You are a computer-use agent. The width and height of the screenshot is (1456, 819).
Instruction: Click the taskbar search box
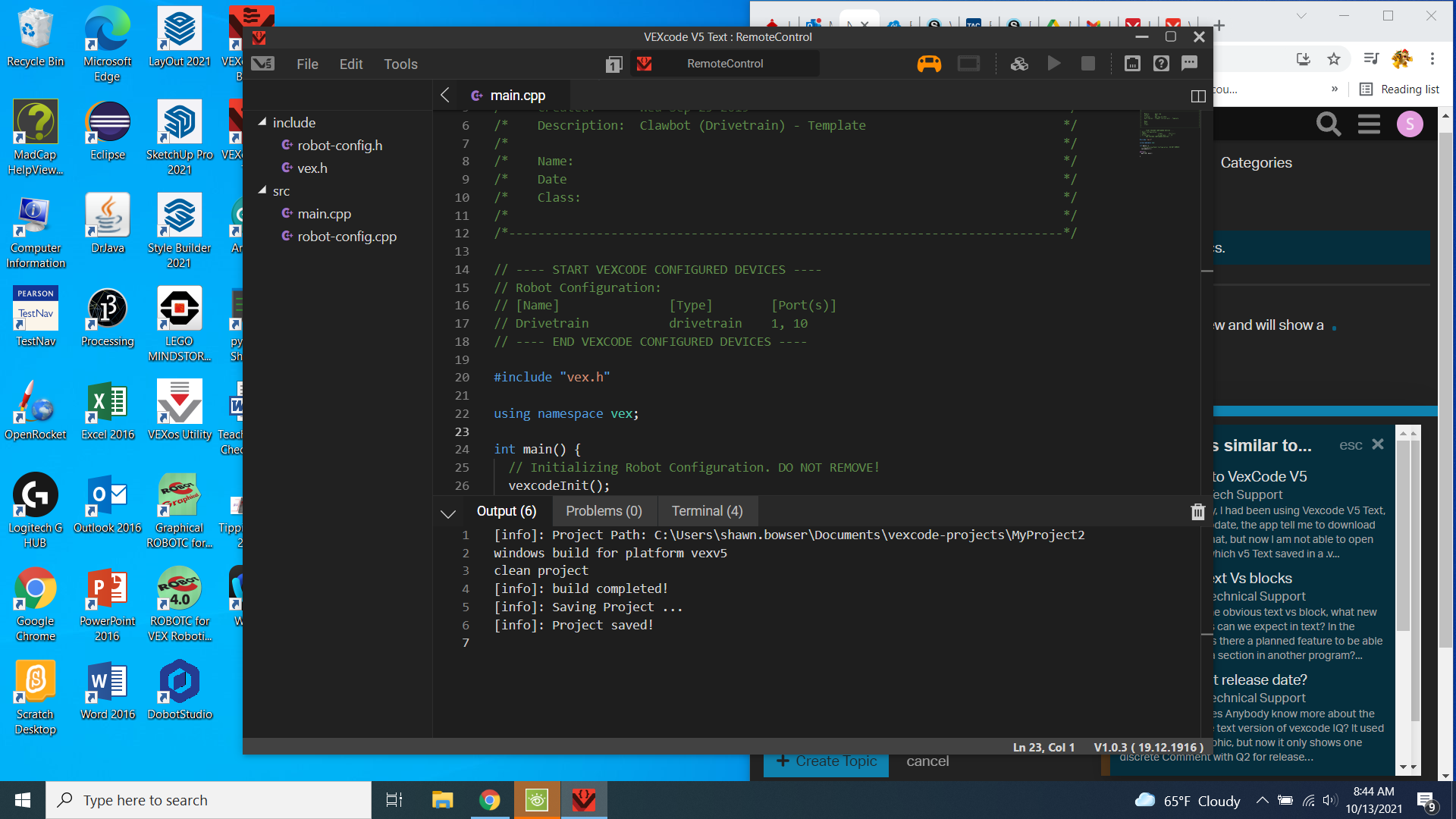click(209, 800)
